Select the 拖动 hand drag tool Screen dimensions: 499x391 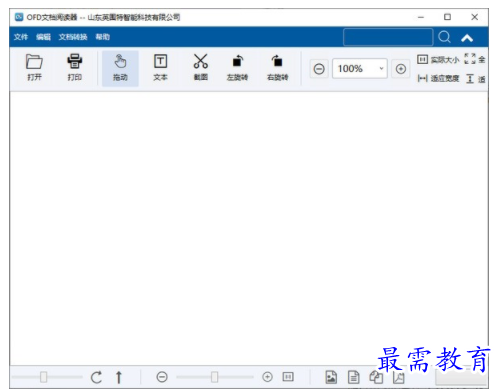[x=120, y=68]
